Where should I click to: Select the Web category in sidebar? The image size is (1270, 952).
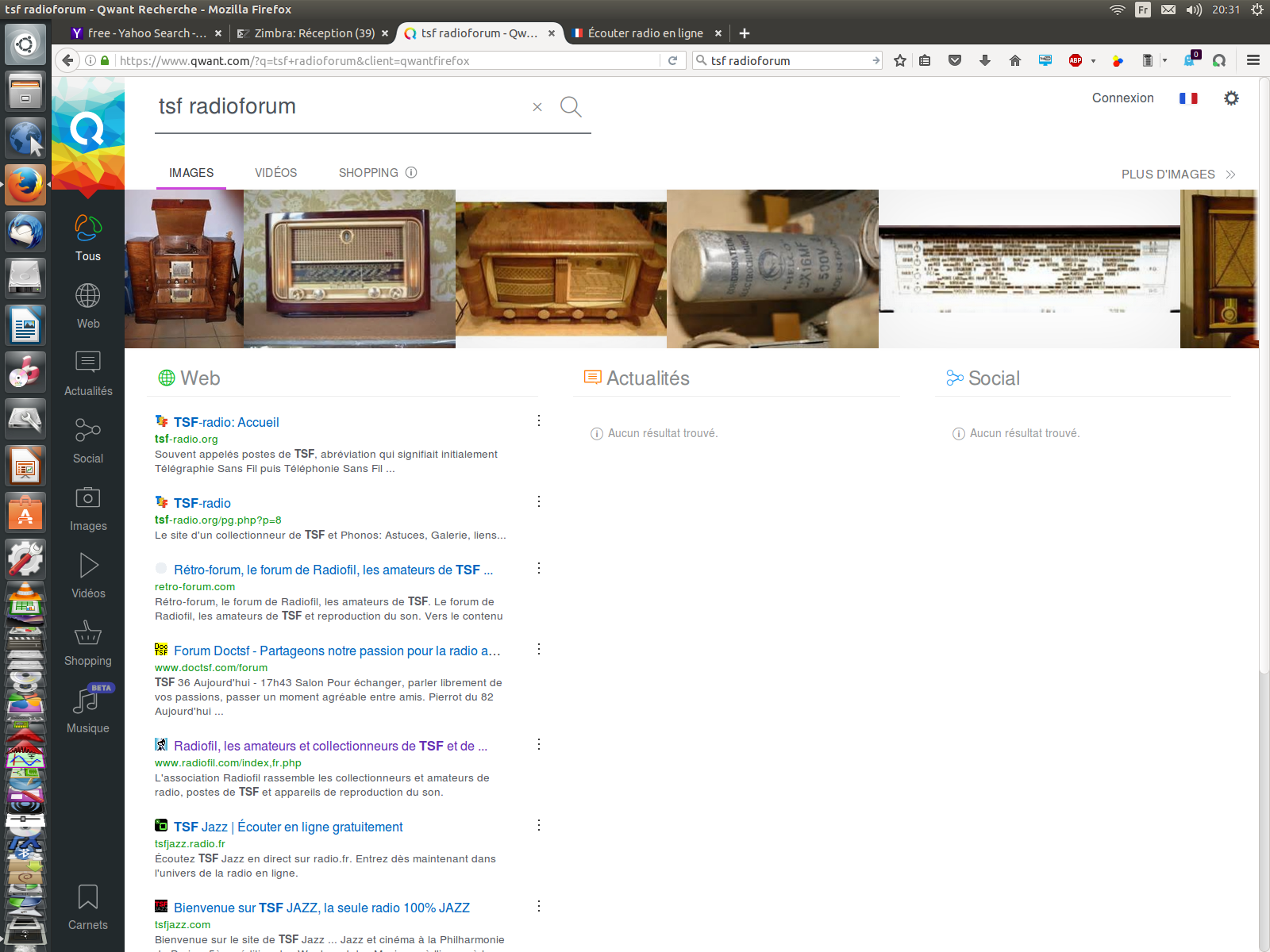click(x=88, y=305)
